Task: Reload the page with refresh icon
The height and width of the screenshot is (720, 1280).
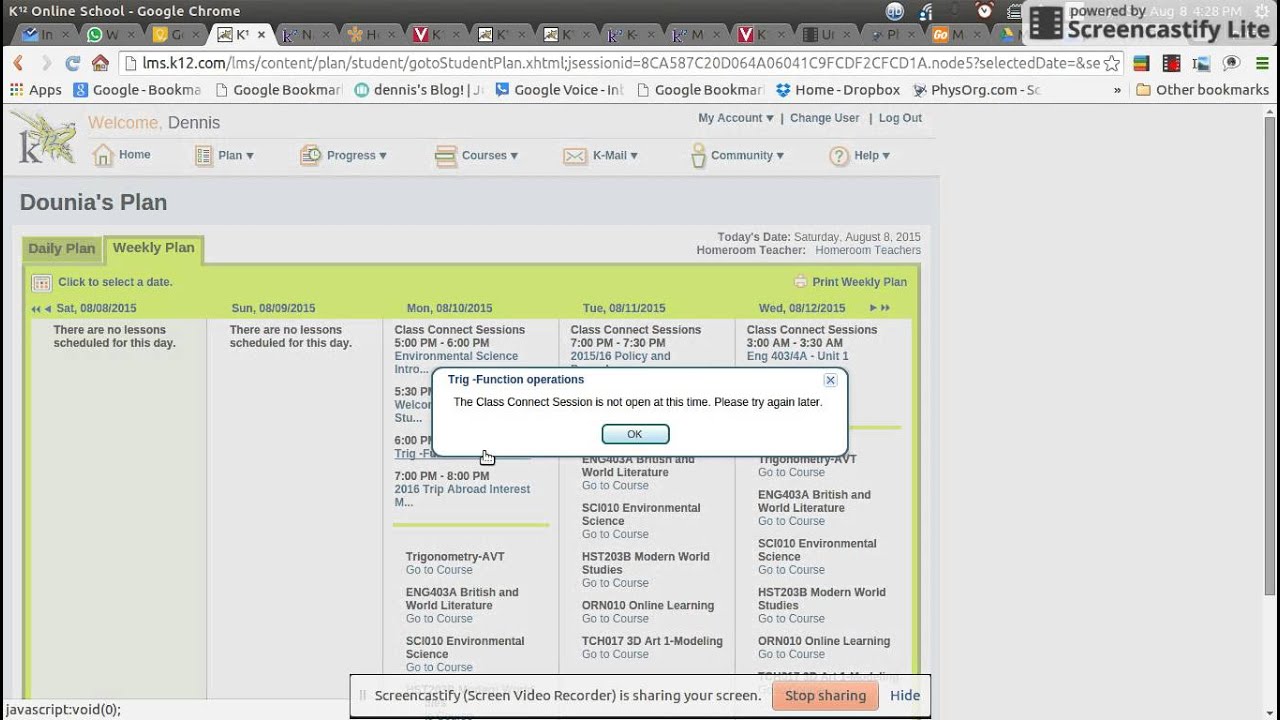Action: point(72,63)
